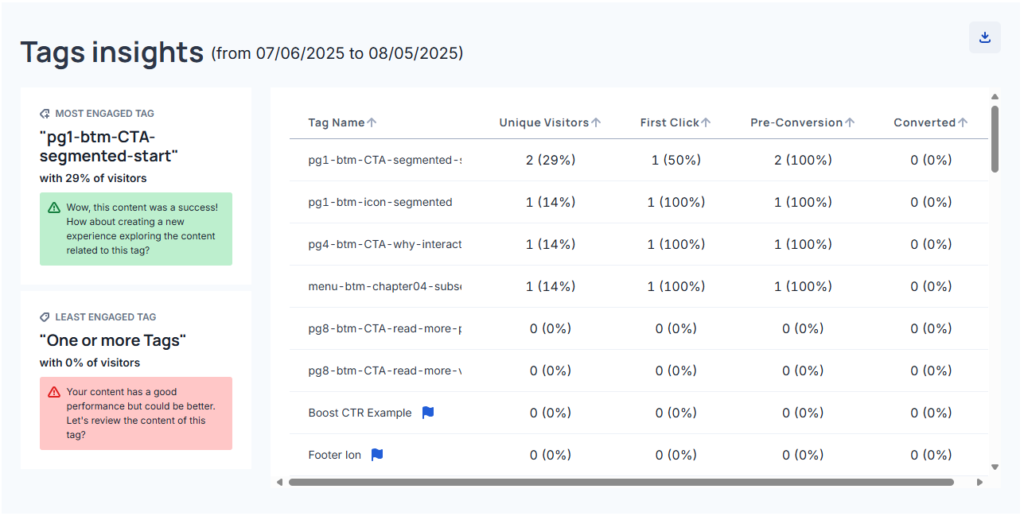The image size is (1024, 516).
Task: Click the Most Engaged Tag icon
Action: (45, 114)
